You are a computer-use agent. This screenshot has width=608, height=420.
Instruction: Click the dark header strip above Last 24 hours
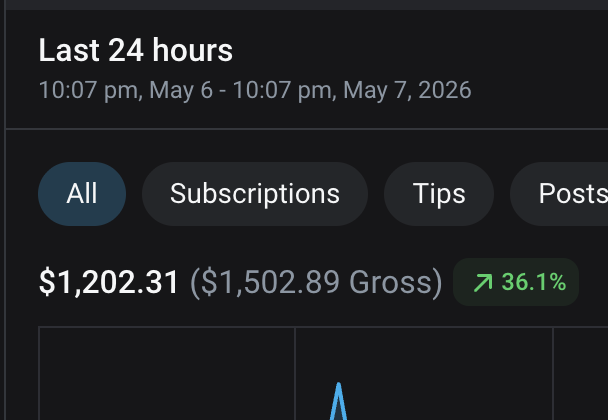304,5
